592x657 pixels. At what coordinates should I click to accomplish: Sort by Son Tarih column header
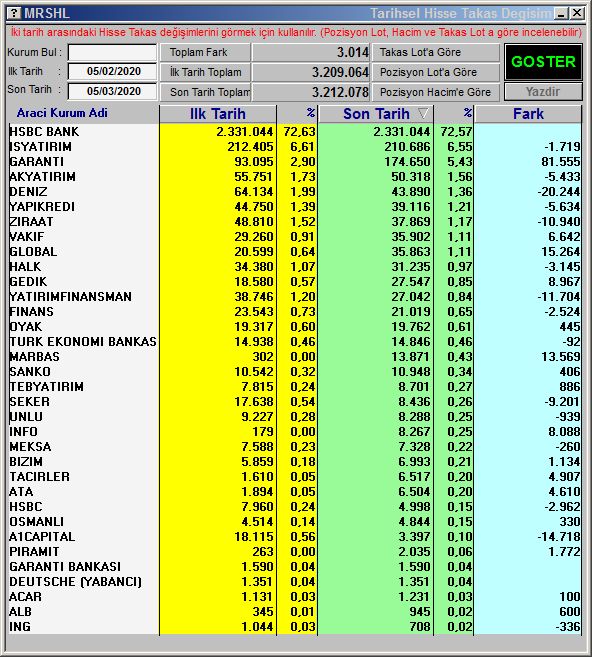point(376,114)
